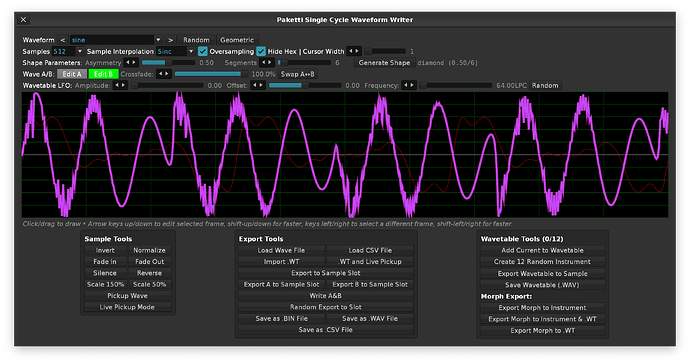The width and height of the screenshot is (690, 363).
Task: Open the Sample Interpolation Sinc dropdown
Action: [x=176, y=51]
